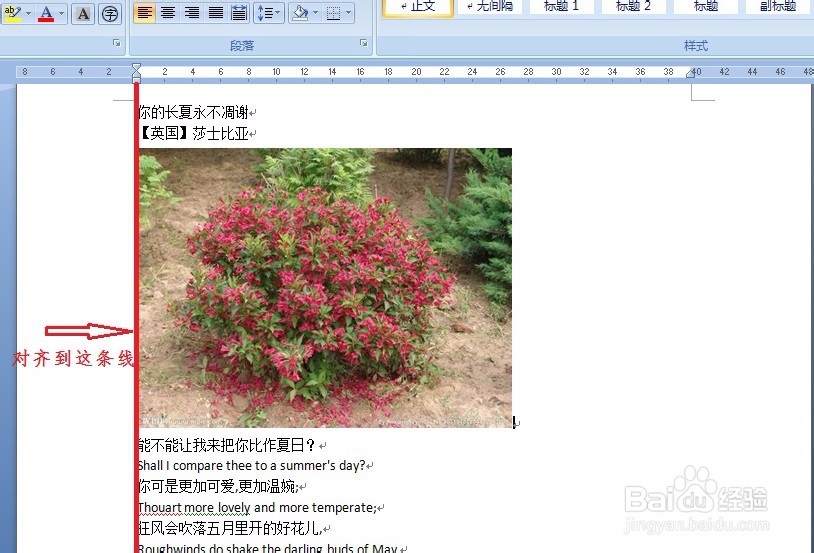Screen dimensions: 814x553
Task: Open Font dialog launcher
Action: pyautogui.click(x=117, y=44)
